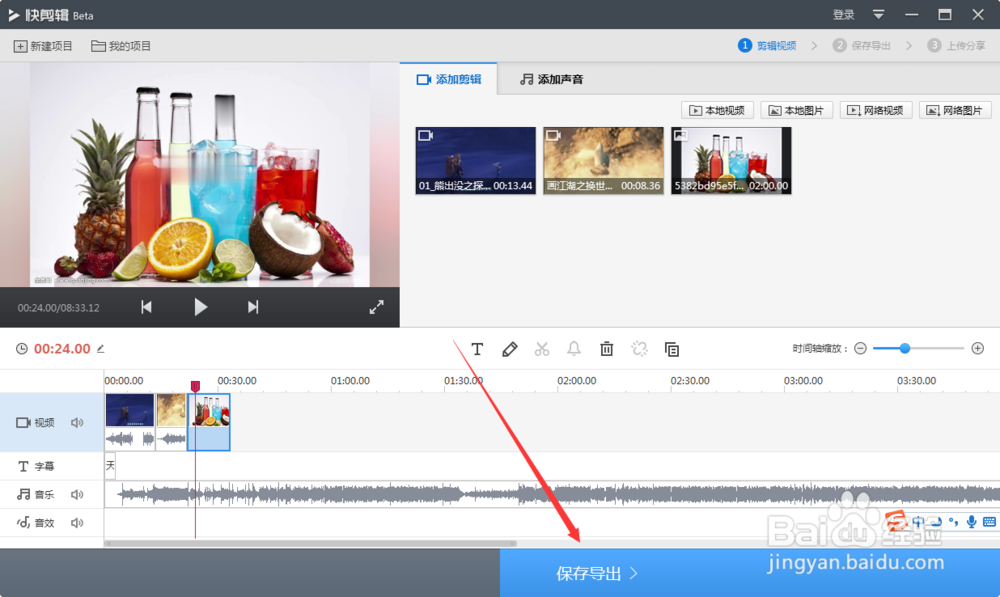Select the second golden clip on the timeline
Viewport: 1000px width, 597px height.
(171, 422)
